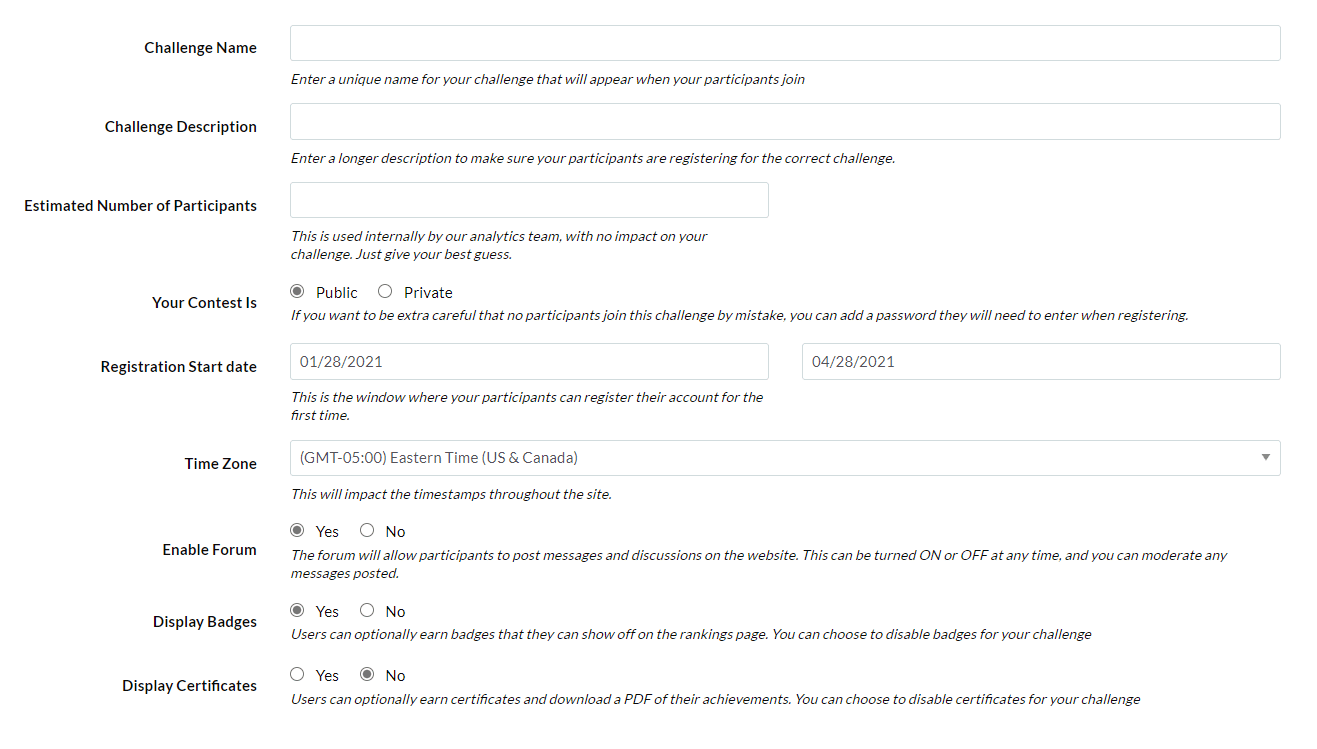Choose the Private contest radio button
1317x749 pixels.
pyautogui.click(x=385, y=292)
